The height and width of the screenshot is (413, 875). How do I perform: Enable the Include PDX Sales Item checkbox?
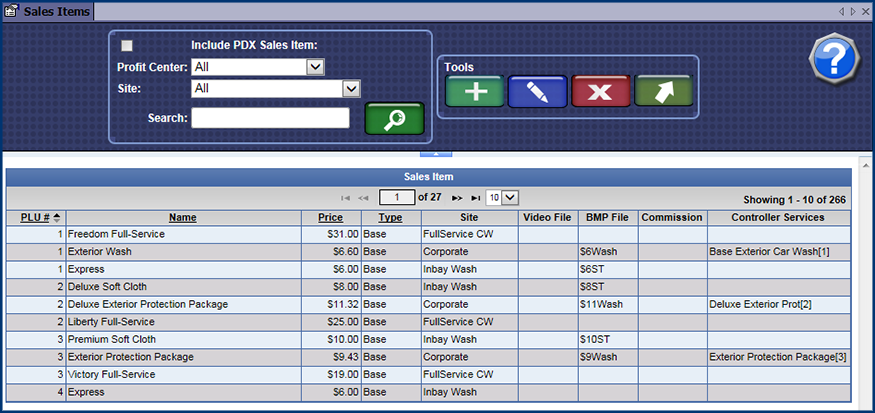point(127,45)
